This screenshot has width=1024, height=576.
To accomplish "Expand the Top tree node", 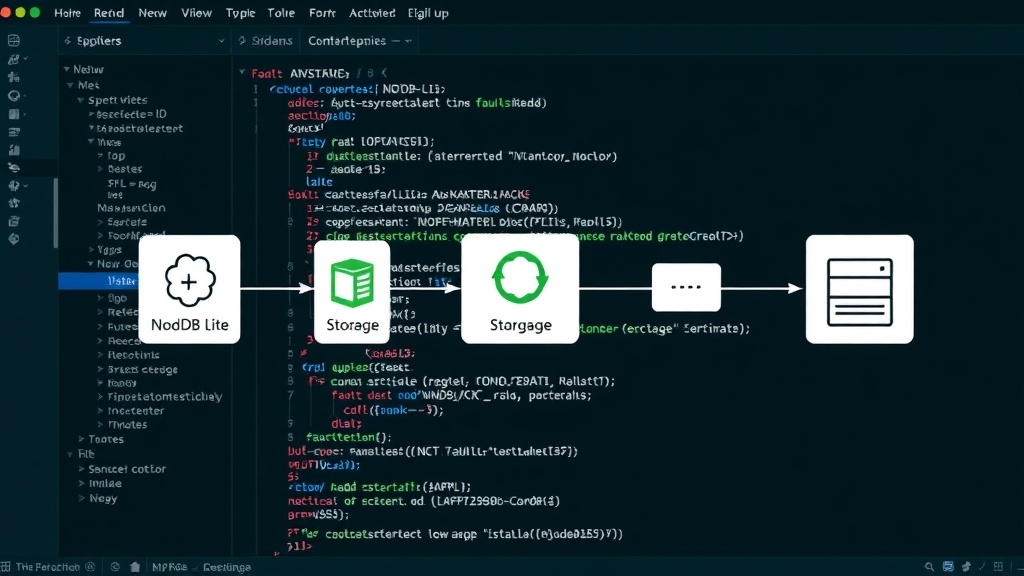I will (x=101, y=155).
